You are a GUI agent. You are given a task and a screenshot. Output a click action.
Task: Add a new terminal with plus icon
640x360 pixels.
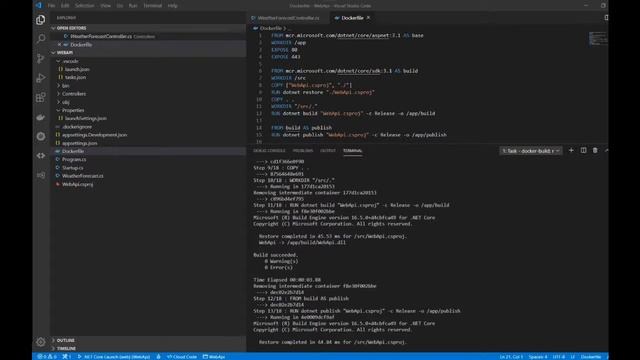pos(571,151)
